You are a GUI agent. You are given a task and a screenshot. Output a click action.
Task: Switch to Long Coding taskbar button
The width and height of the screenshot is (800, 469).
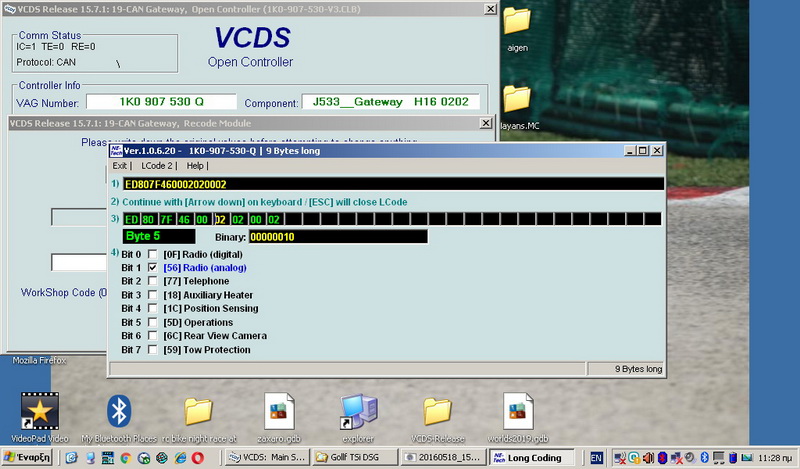coord(531,457)
